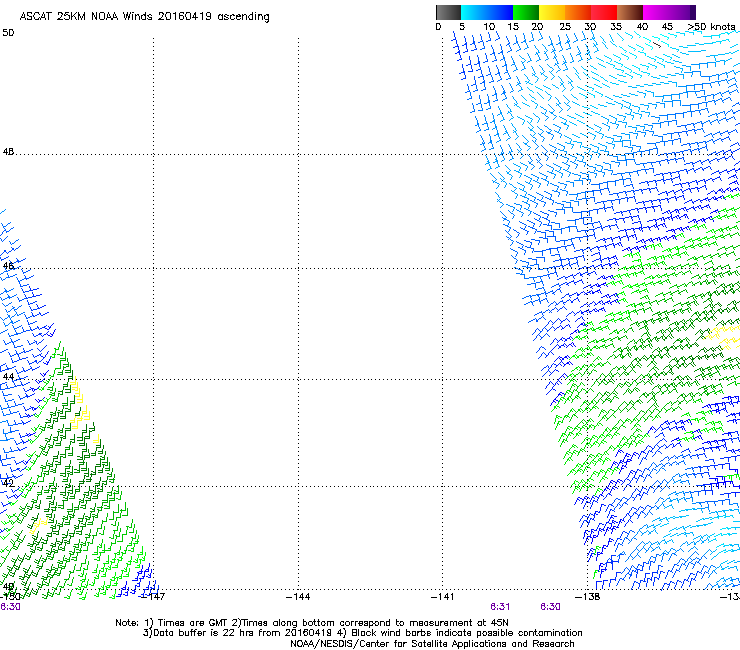Select the longitude label '-138'
Screen dimensions: 740x650
tap(588, 597)
